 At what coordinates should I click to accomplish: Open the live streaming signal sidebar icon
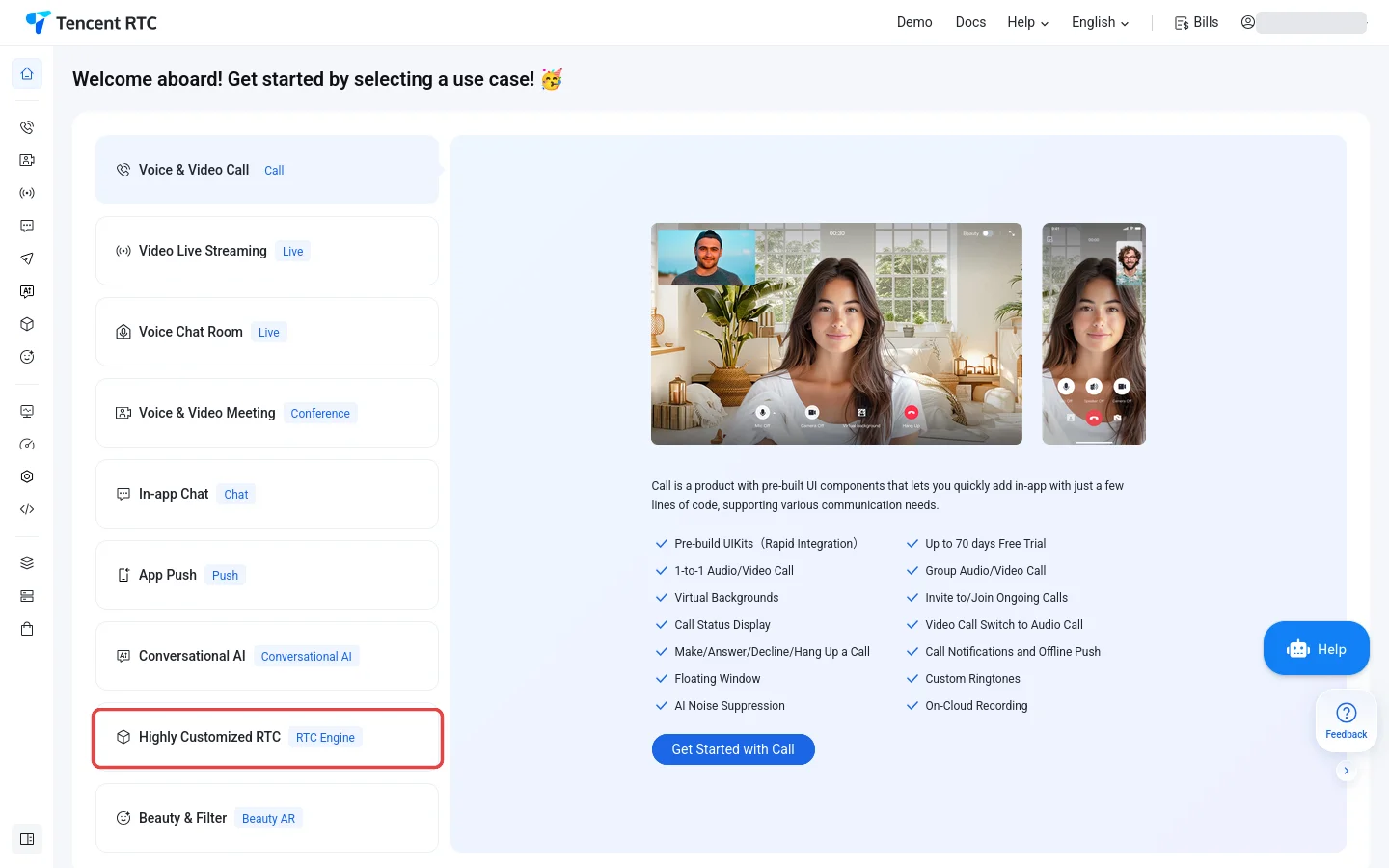(x=27, y=193)
